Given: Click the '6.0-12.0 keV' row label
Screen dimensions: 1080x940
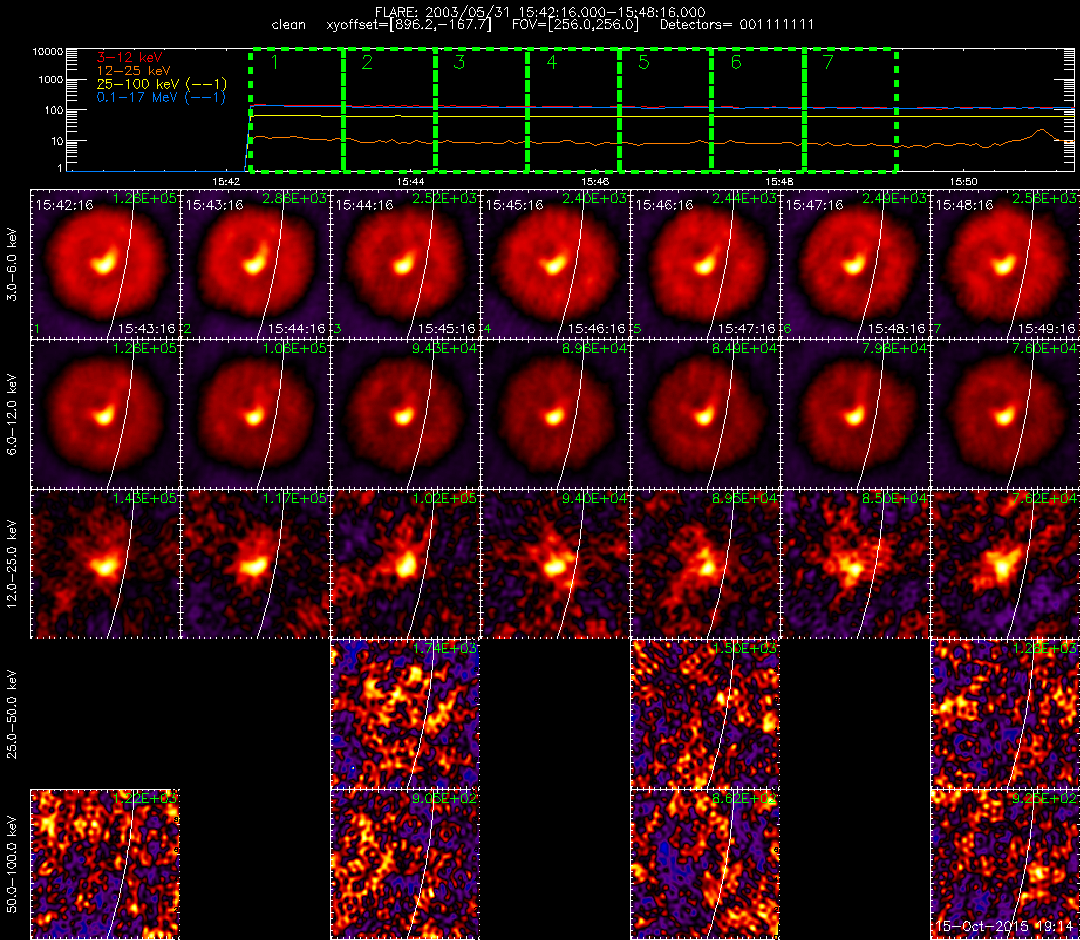Looking at the screenshot, I should 12,415.
